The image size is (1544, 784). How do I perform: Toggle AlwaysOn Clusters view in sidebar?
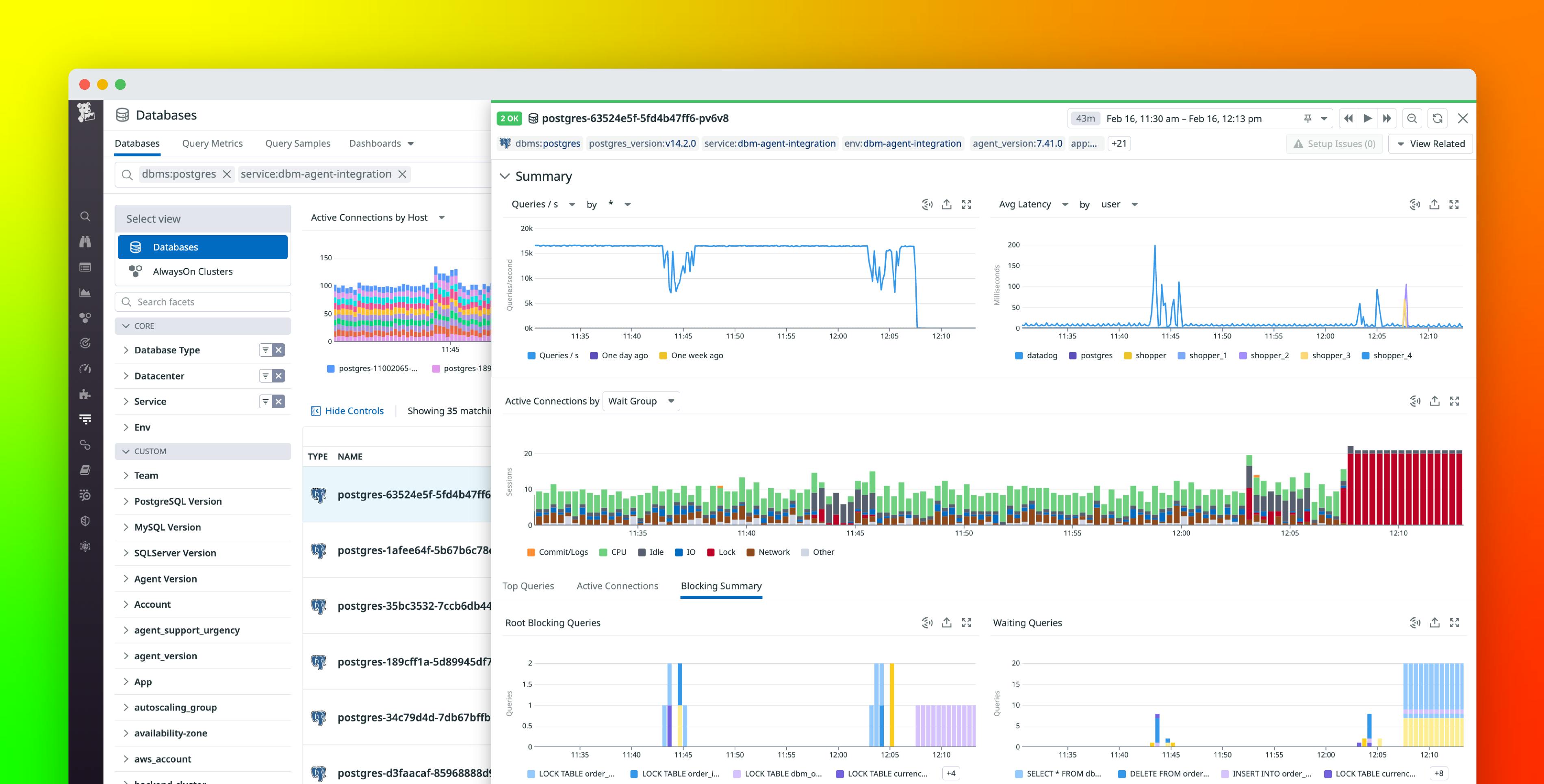click(x=194, y=271)
